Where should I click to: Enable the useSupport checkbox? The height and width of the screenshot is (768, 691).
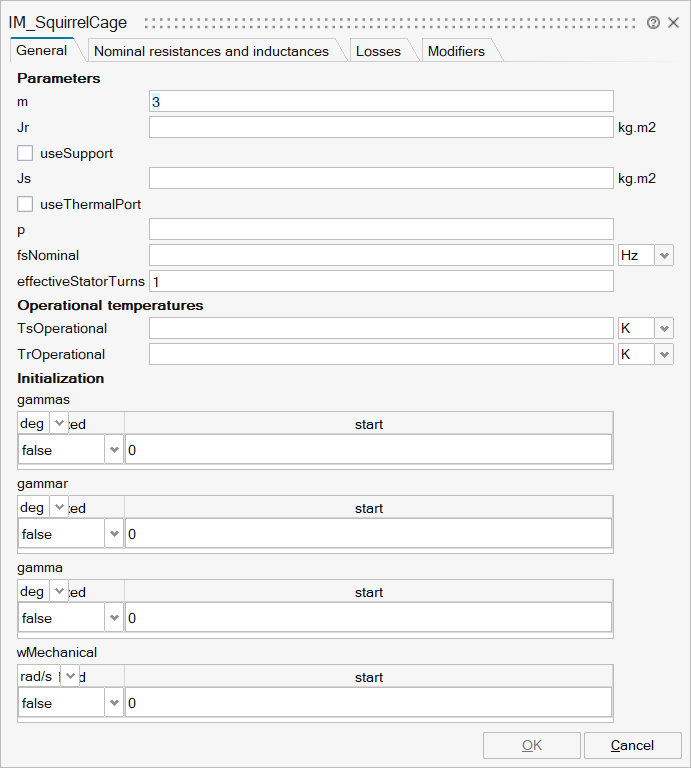click(26, 153)
